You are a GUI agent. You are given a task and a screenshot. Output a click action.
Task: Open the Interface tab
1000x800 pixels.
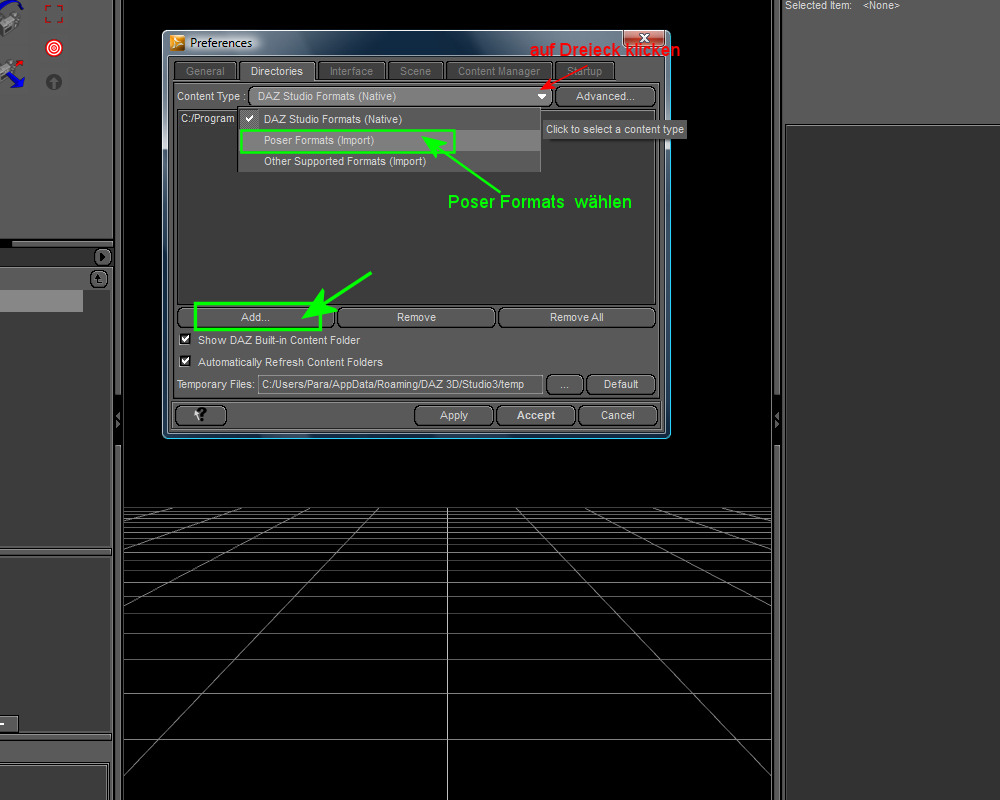(351, 71)
